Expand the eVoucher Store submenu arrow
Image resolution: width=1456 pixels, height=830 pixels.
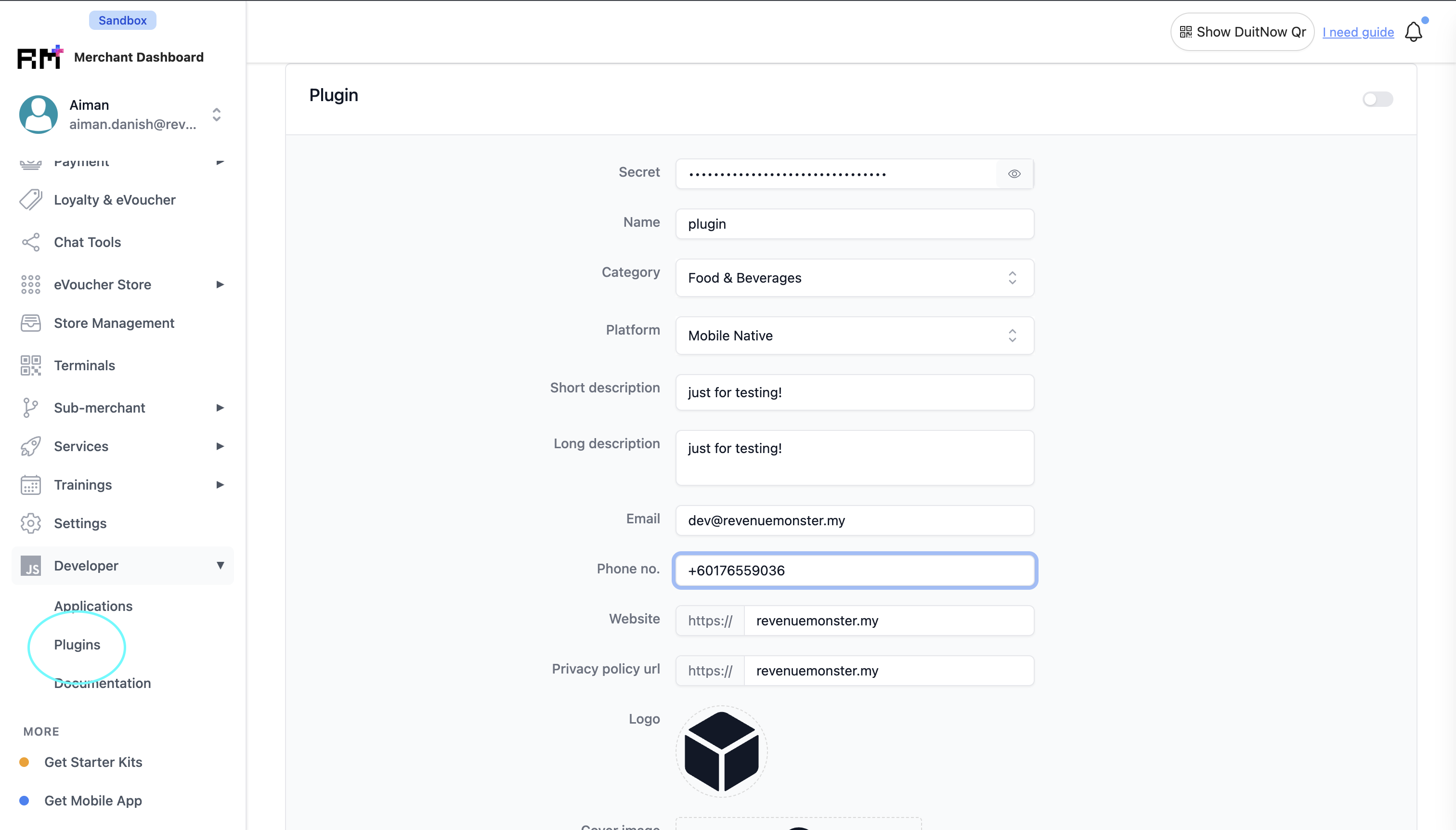pos(220,285)
